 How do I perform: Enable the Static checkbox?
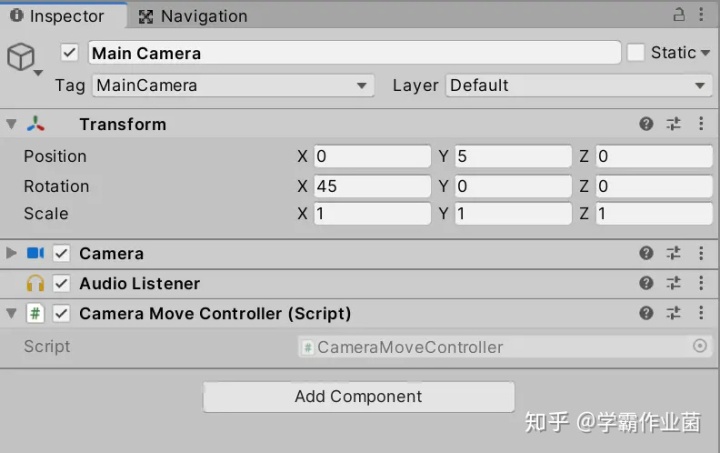pyautogui.click(x=636, y=52)
